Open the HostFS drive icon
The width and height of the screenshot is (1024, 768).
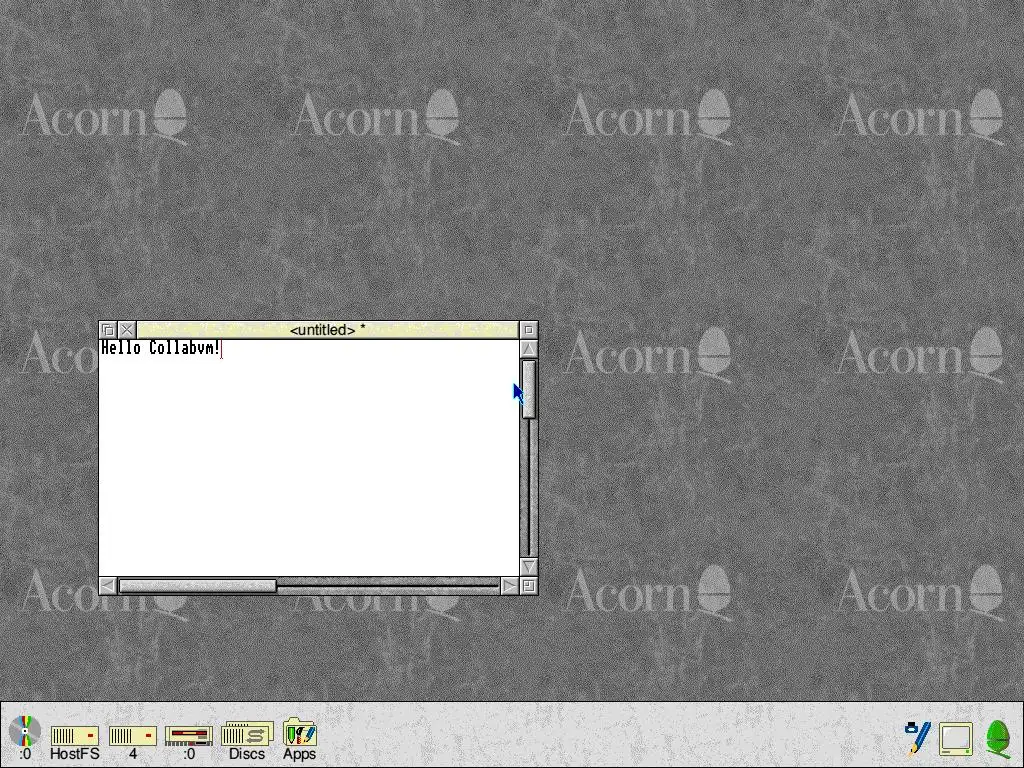coord(74,743)
